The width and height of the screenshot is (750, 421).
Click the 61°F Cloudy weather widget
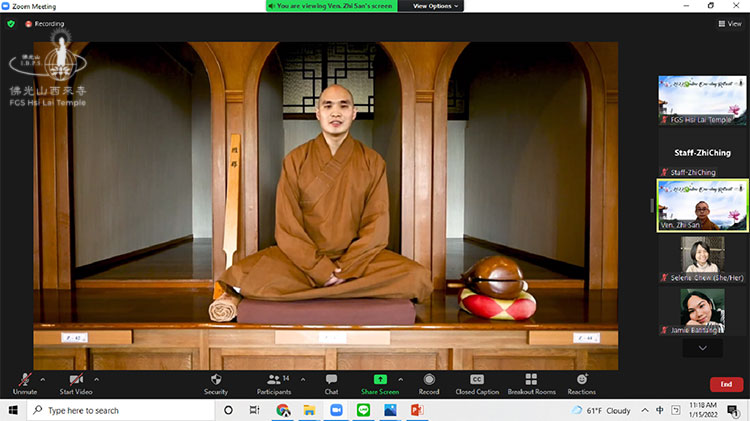coord(601,410)
